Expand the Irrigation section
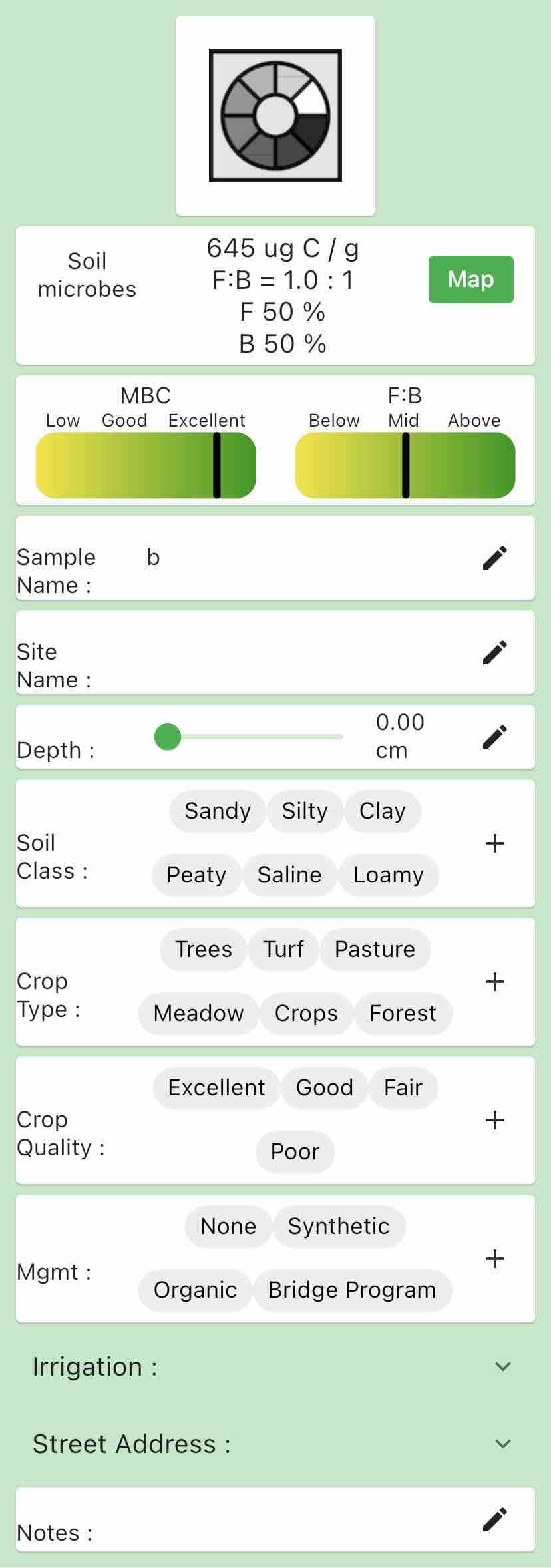Image resolution: width=551 pixels, height=1568 pixels. 503,1366
